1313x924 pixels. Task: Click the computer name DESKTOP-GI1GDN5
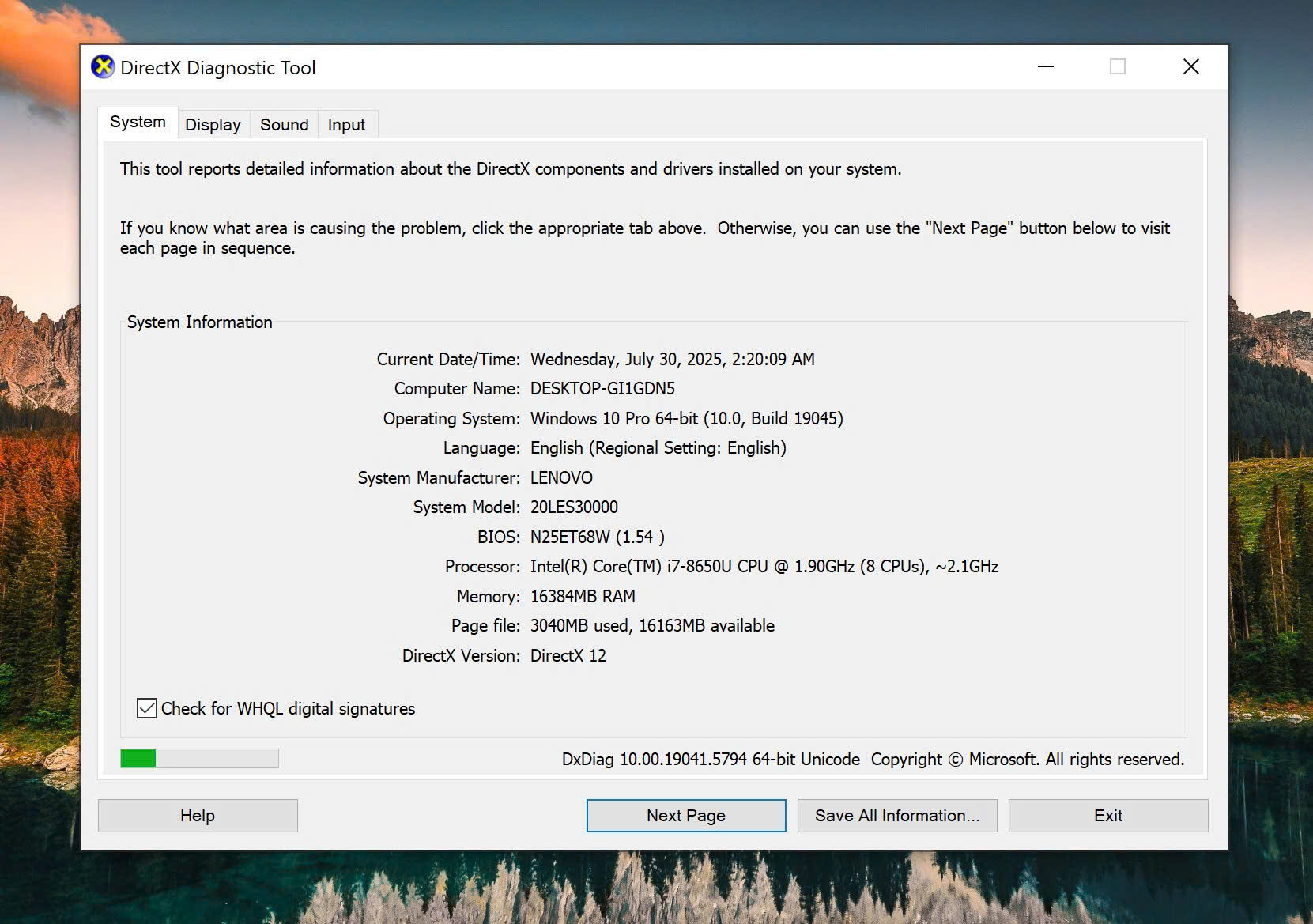pyautogui.click(x=602, y=389)
